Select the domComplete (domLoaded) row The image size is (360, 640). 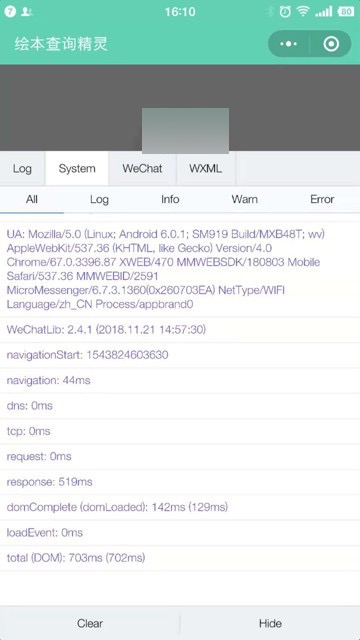coord(180,507)
